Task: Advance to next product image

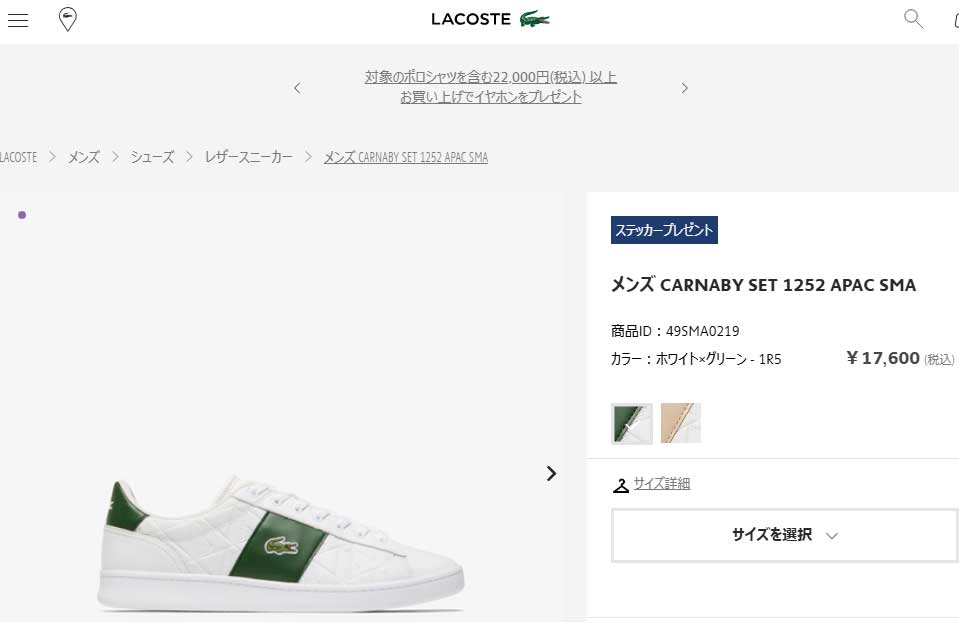Action: [x=551, y=473]
